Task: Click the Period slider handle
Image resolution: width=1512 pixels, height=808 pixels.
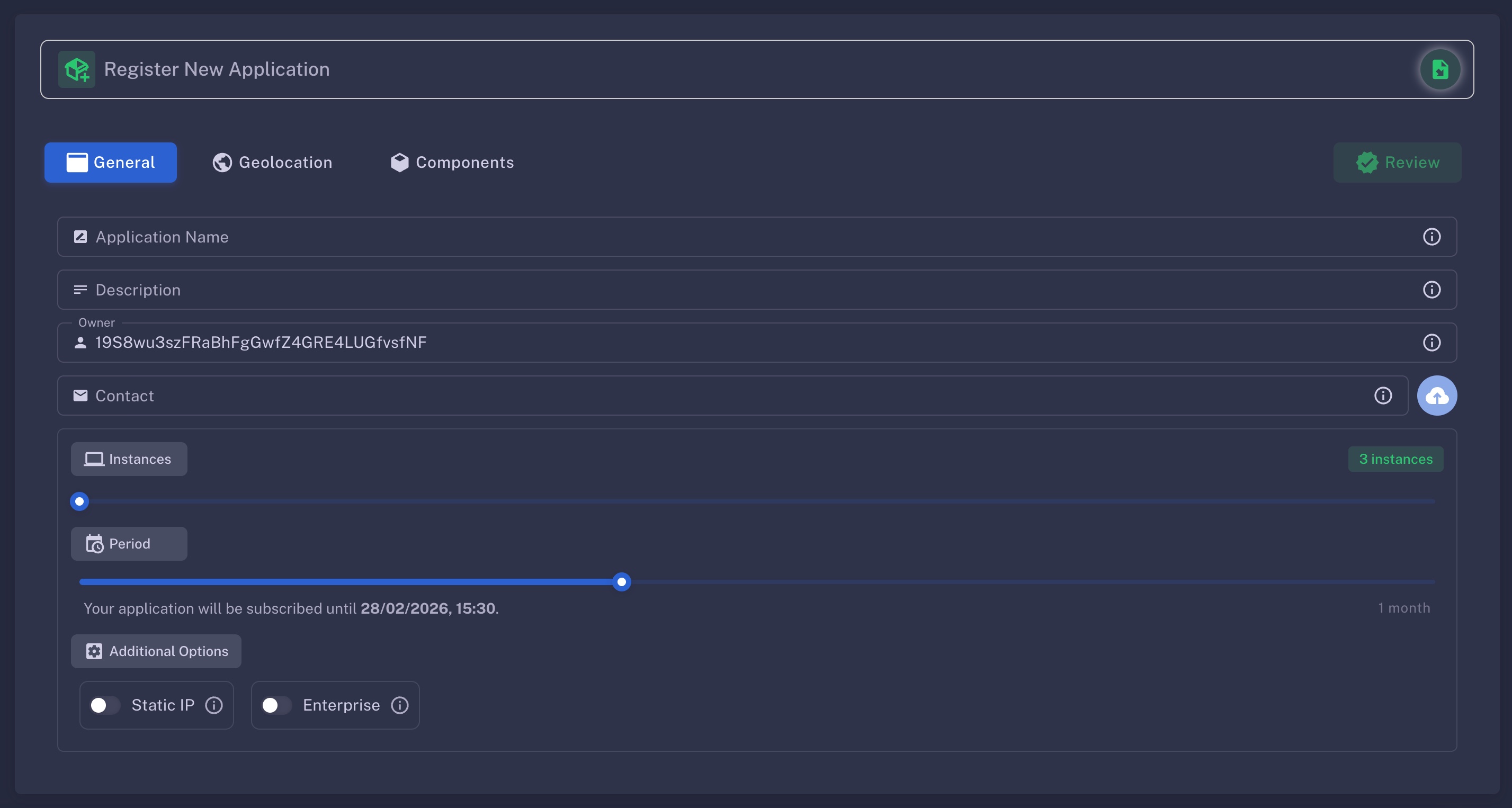Action: pos(622,581)
